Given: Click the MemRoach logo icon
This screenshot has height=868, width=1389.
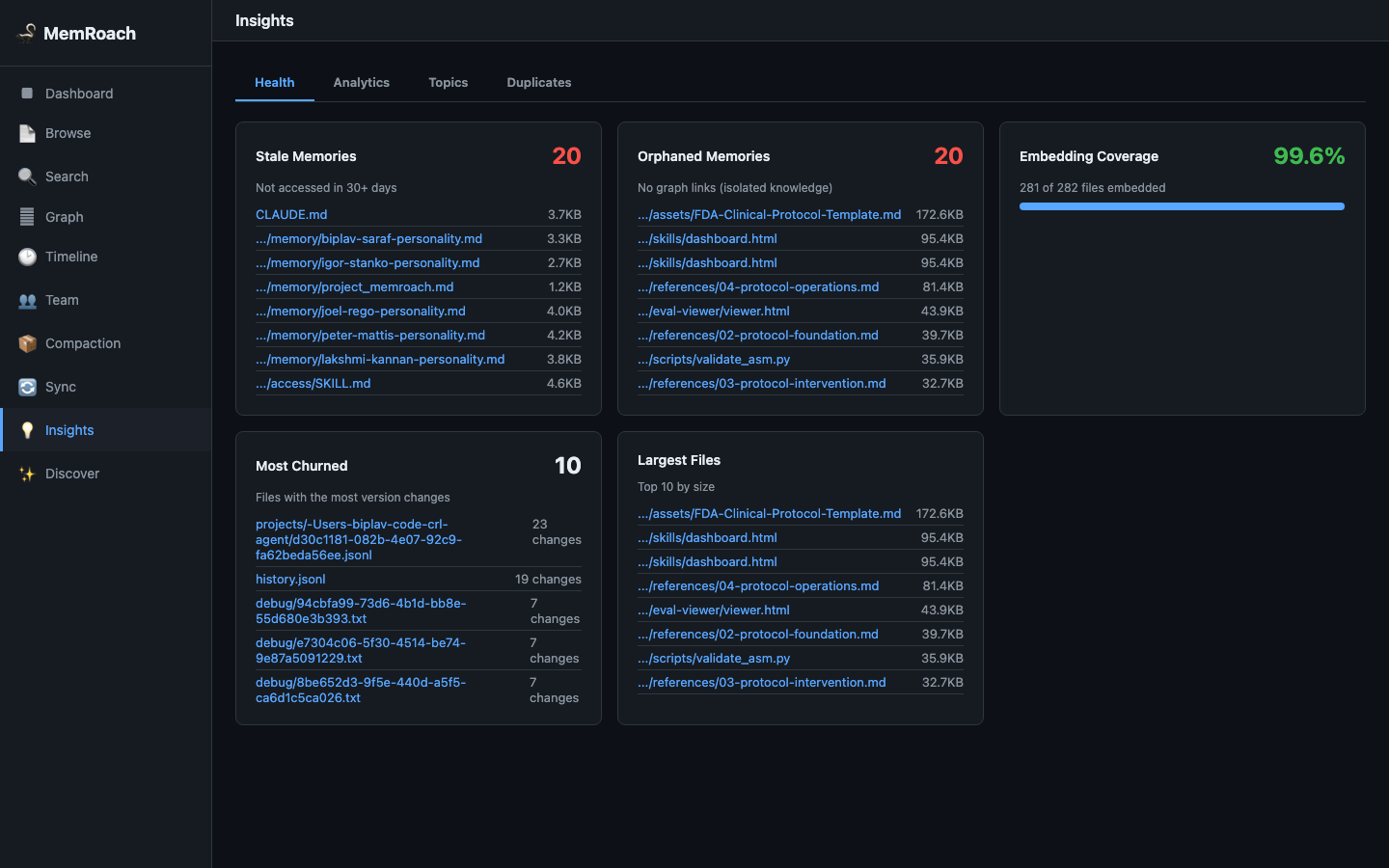Looking at the screenshot, I should pos(27,33).
